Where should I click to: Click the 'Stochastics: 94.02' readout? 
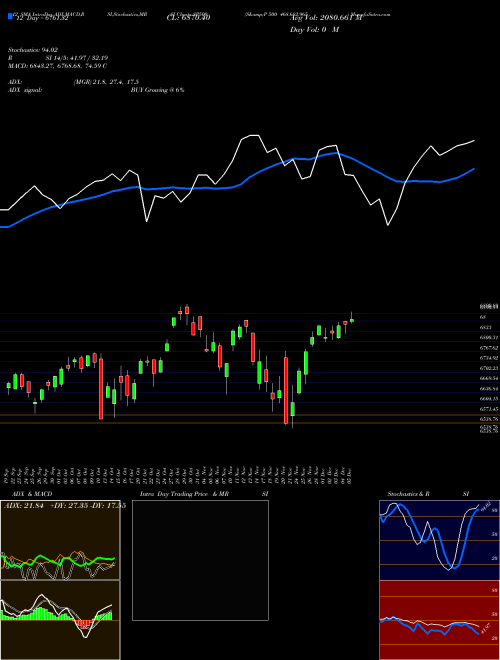click(33, 50)
